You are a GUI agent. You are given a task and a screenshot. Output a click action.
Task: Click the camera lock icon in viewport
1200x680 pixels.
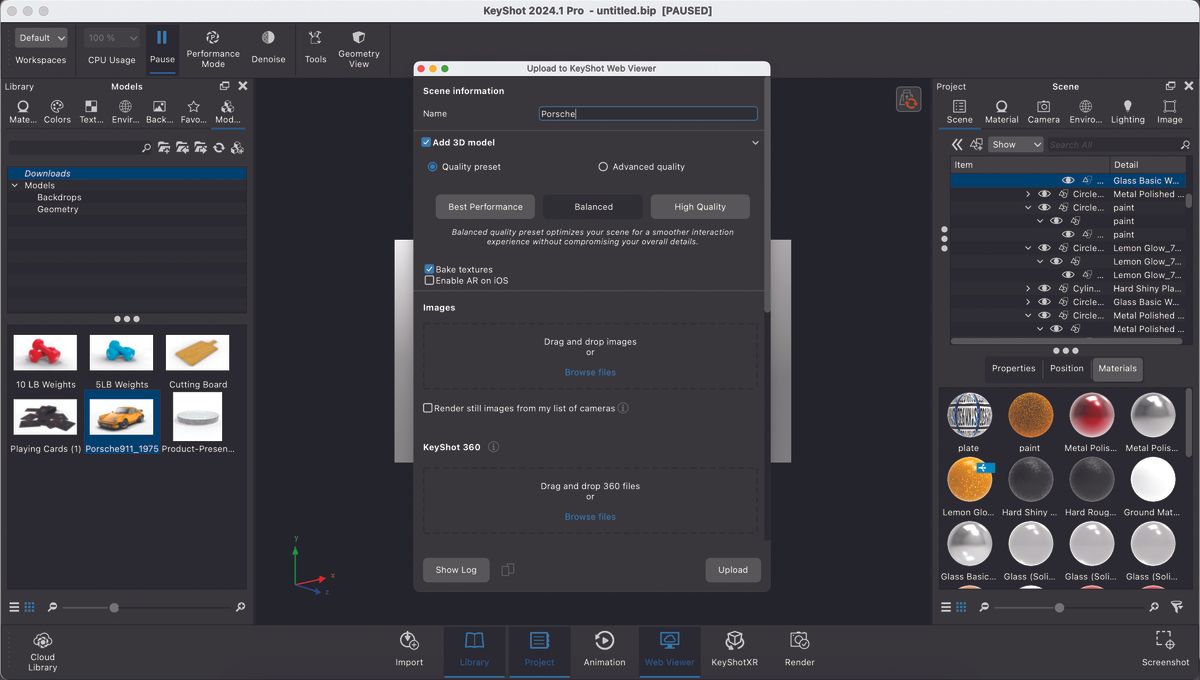coord(908,99)
